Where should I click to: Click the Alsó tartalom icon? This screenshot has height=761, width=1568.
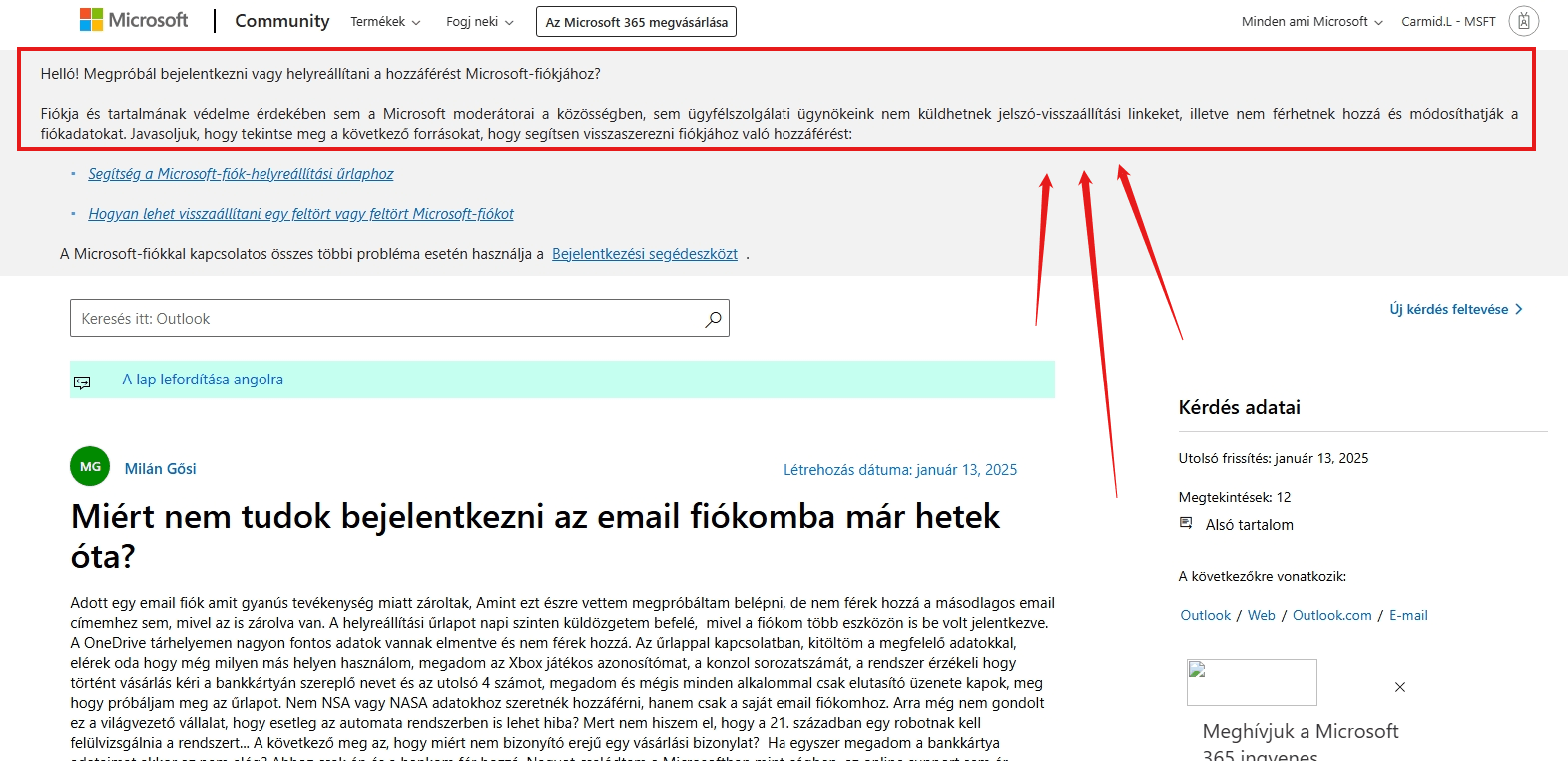[x=1186, y=523]
